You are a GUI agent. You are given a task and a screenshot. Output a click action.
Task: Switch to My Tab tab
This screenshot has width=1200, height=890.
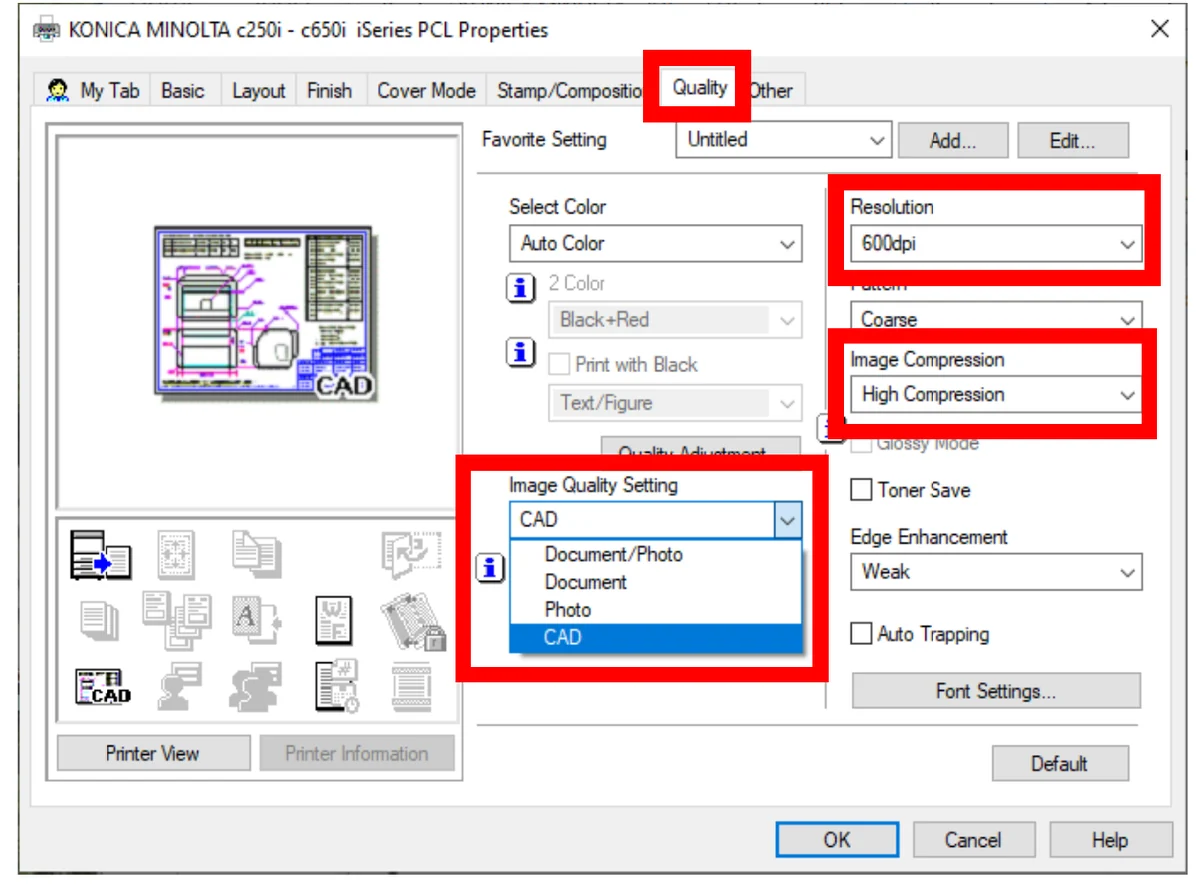coord(93,90)
